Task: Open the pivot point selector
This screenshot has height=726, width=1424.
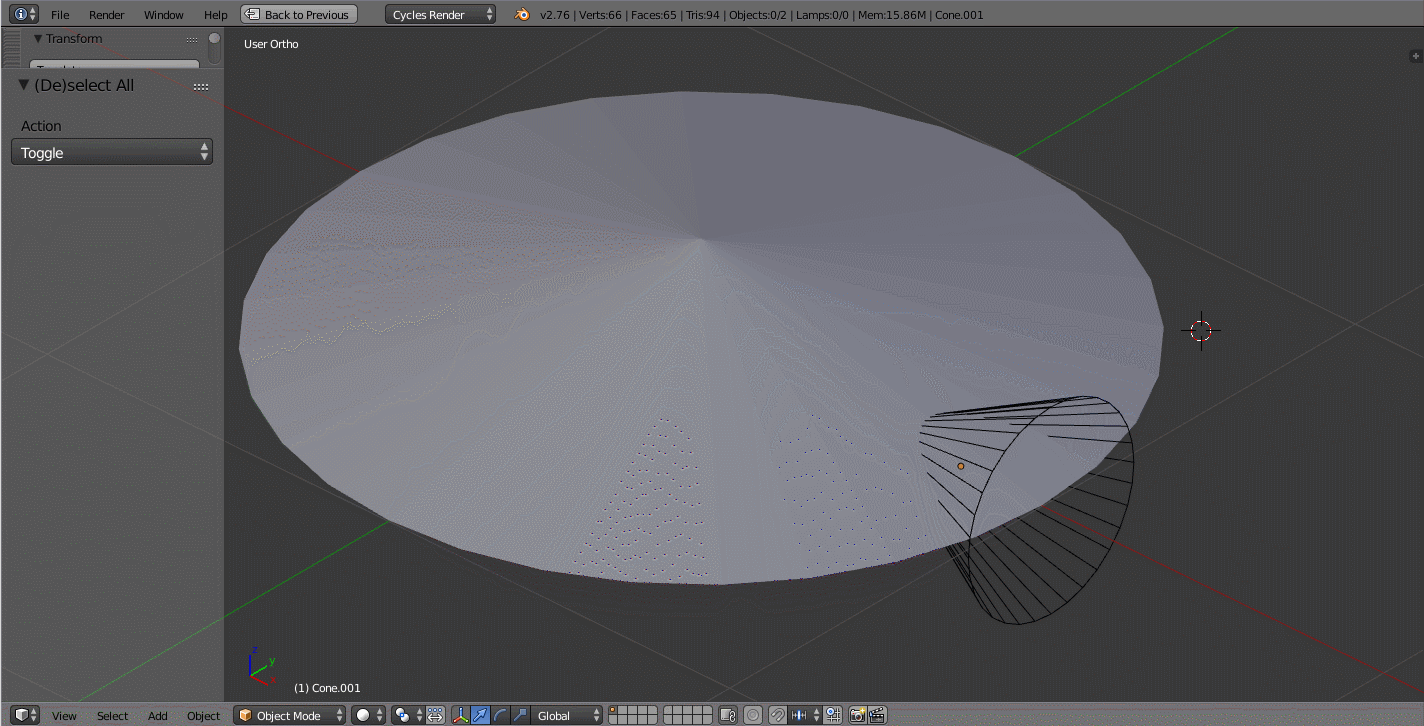Action: click(x=408, y=715)
